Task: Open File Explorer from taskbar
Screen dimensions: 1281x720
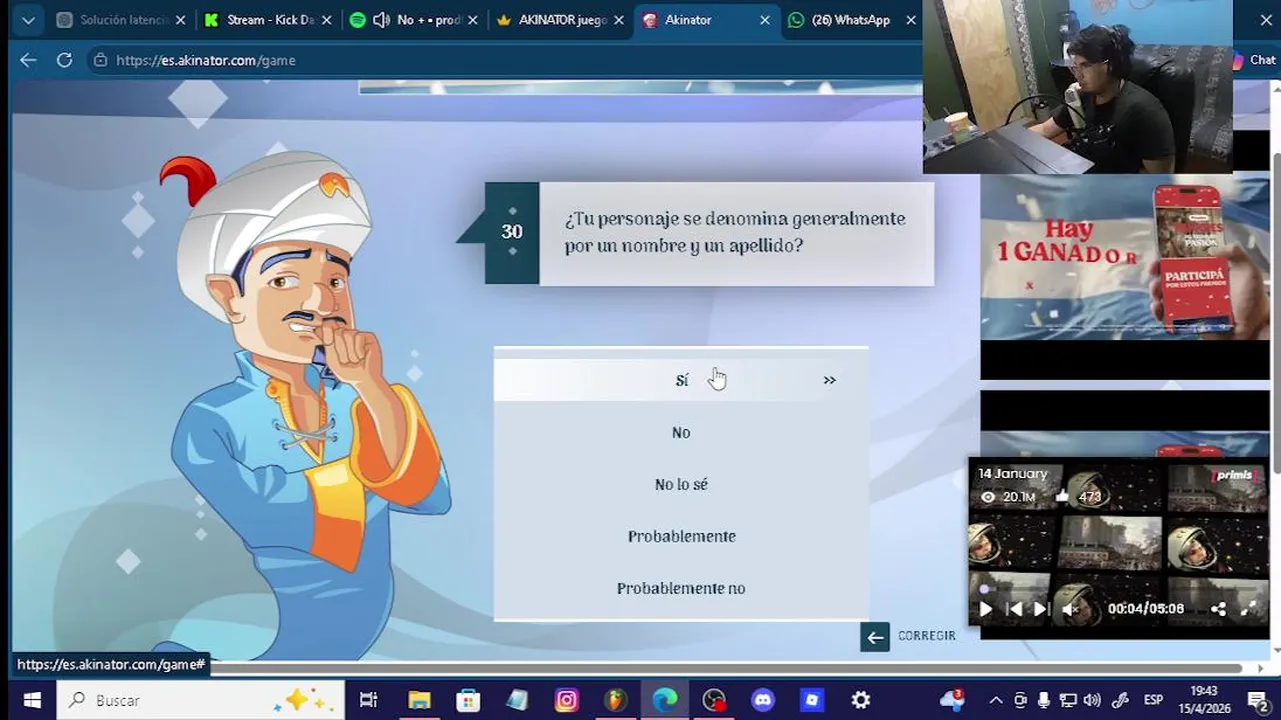Action: tap(419, 700)
